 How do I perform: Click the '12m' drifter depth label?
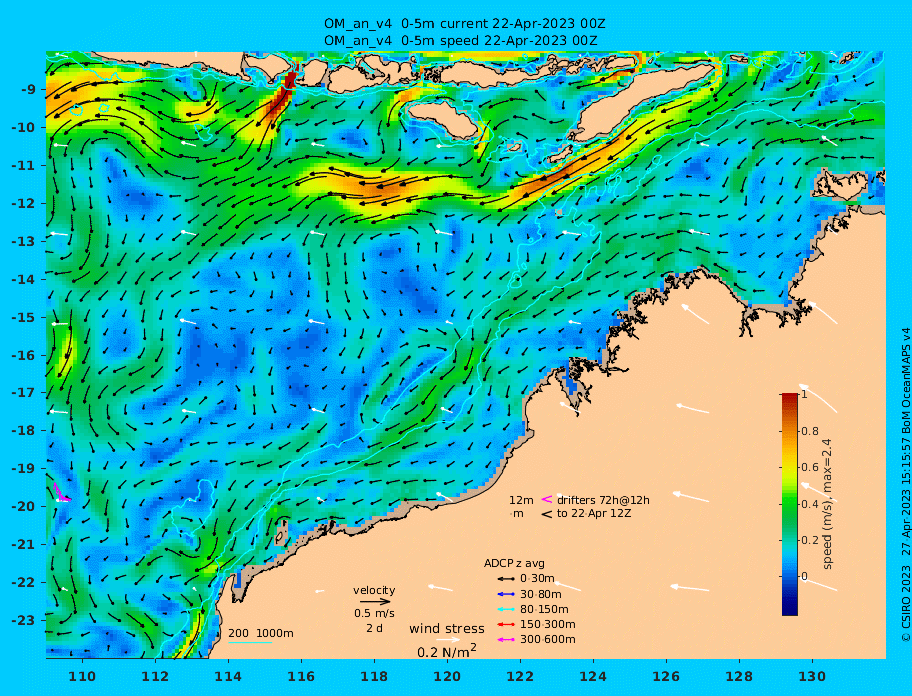click(521, 500)
